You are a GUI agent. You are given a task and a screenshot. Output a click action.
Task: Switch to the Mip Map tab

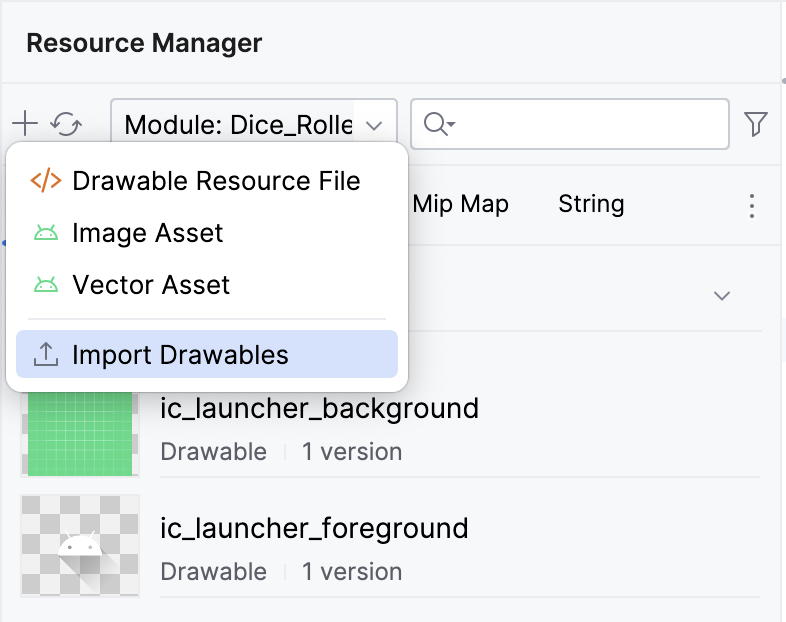(x=460, y=204)
